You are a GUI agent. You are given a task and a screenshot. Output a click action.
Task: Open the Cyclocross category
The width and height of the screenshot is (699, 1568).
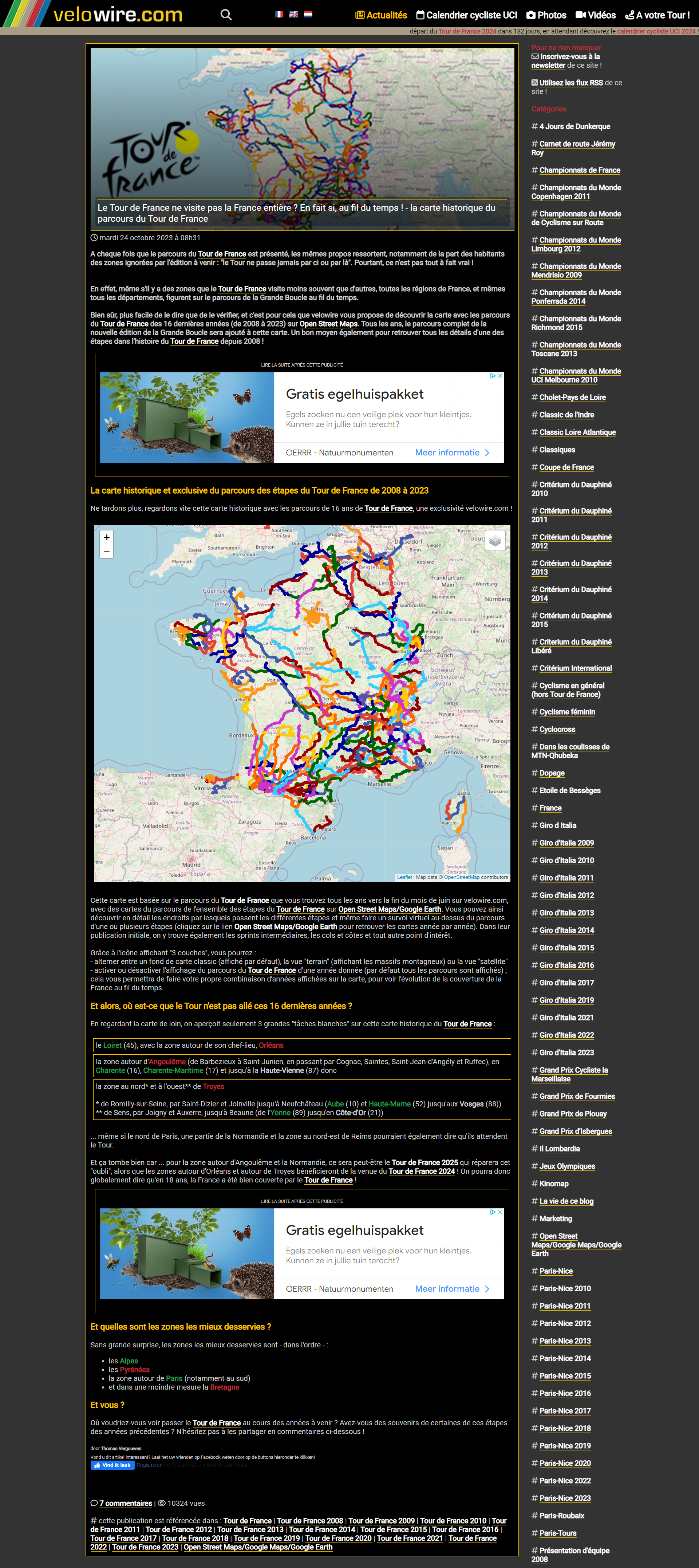(x=557, y=730)
